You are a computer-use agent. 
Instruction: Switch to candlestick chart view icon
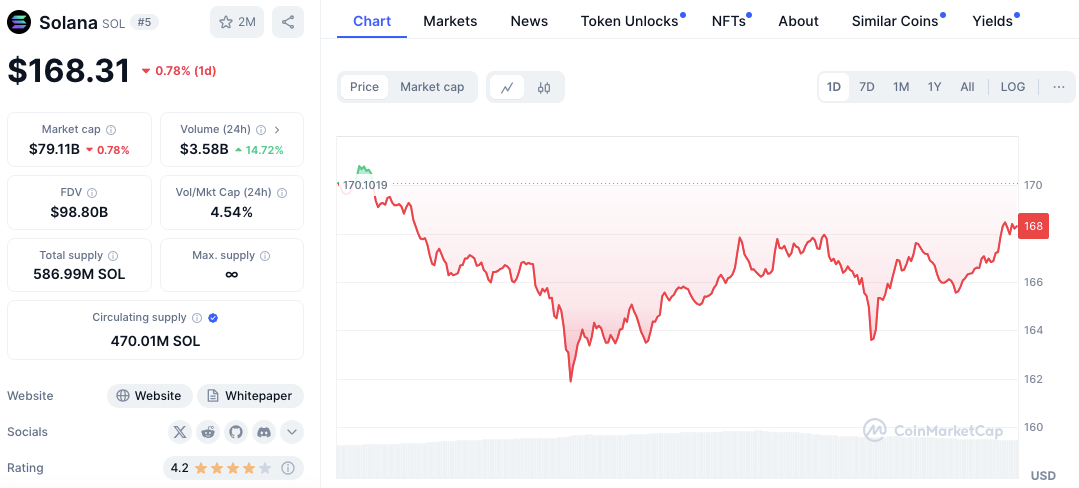point(544,87)
